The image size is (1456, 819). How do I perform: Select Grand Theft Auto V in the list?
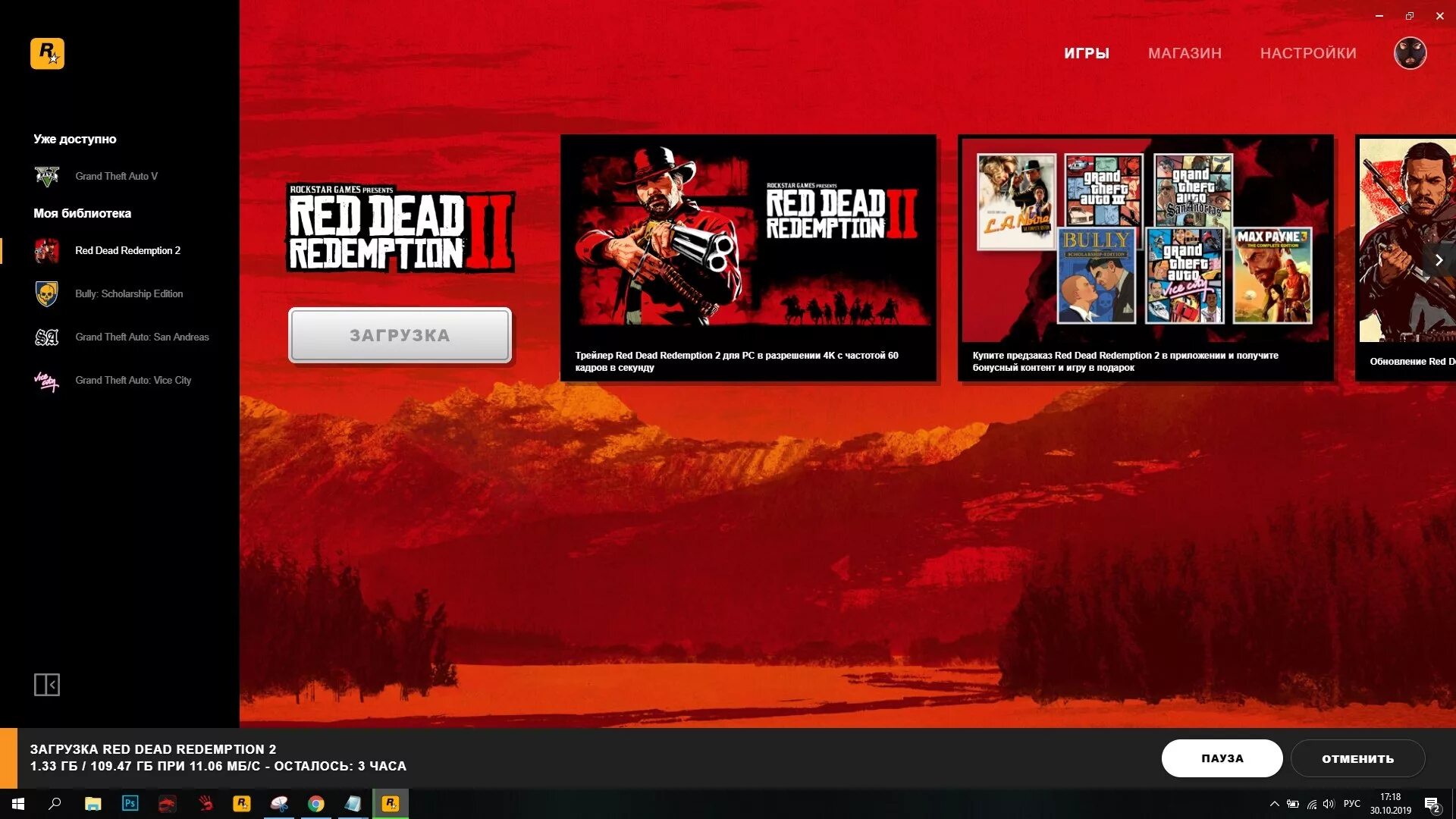tap(117, 176)
